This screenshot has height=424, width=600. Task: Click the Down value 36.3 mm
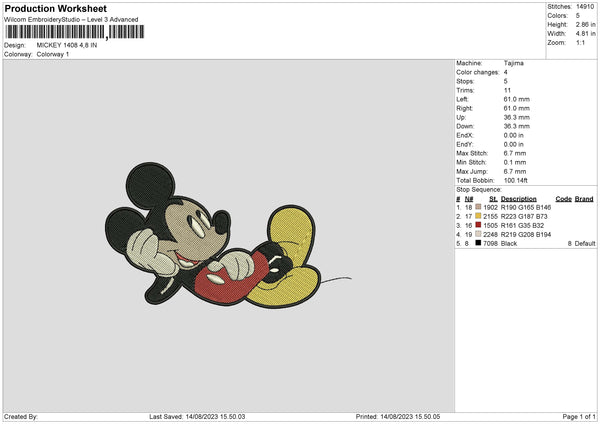click(517, 126)
